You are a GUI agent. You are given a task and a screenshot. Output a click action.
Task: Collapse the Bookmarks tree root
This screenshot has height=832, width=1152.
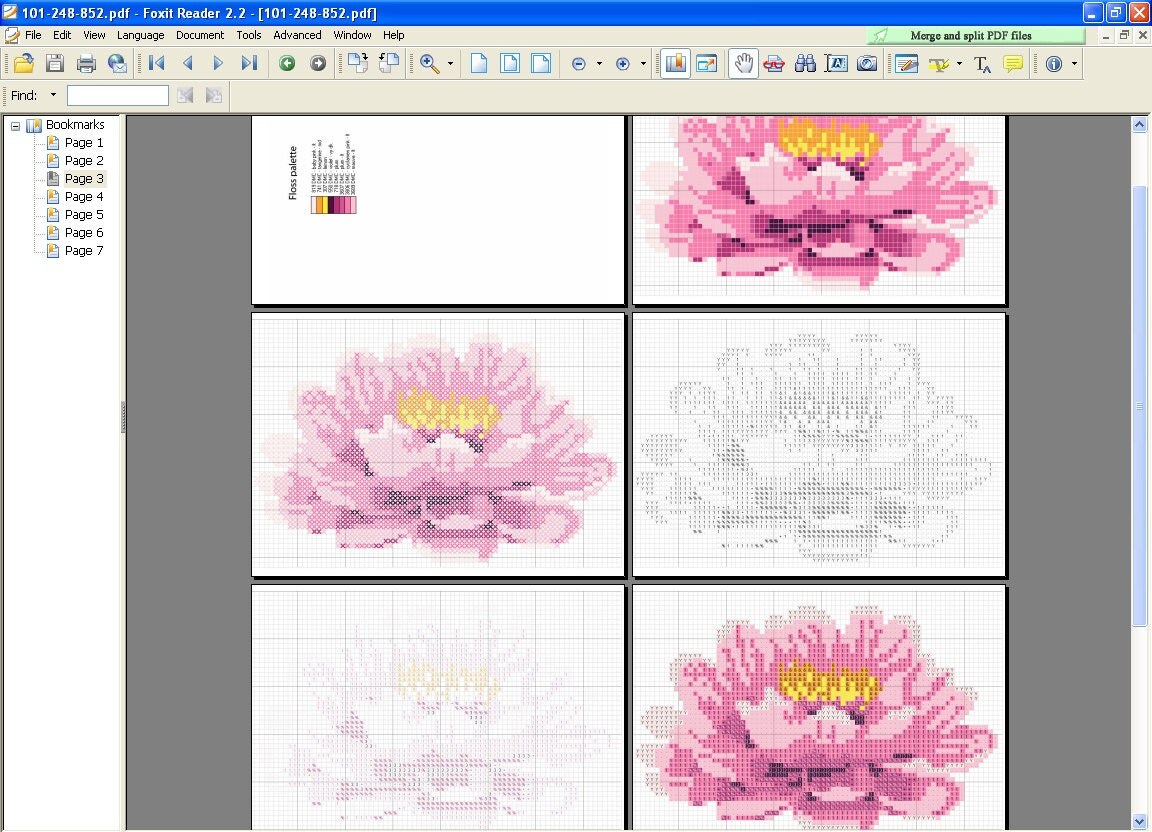coord(14,124)
